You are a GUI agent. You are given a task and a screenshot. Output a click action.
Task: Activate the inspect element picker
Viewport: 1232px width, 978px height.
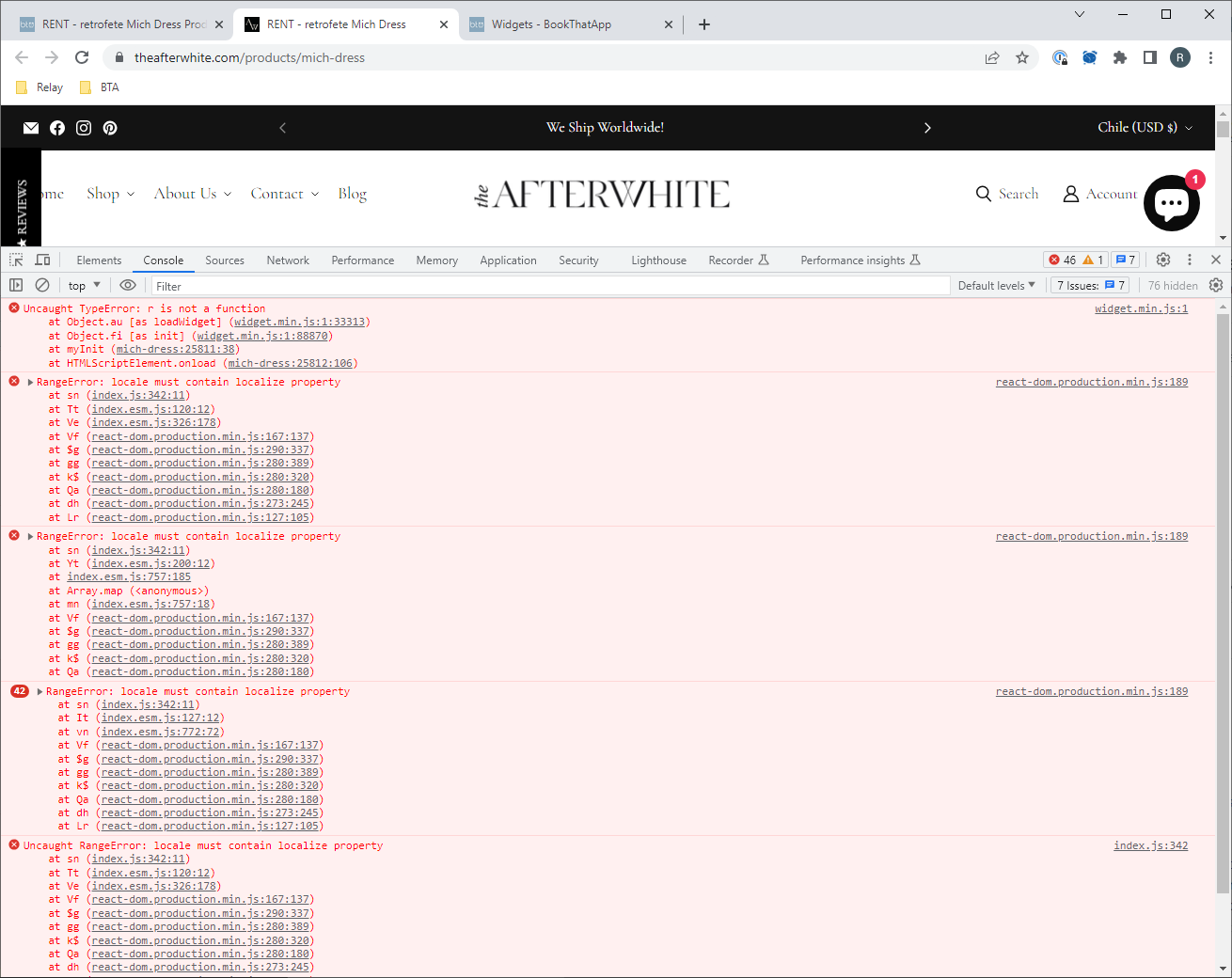16,260
